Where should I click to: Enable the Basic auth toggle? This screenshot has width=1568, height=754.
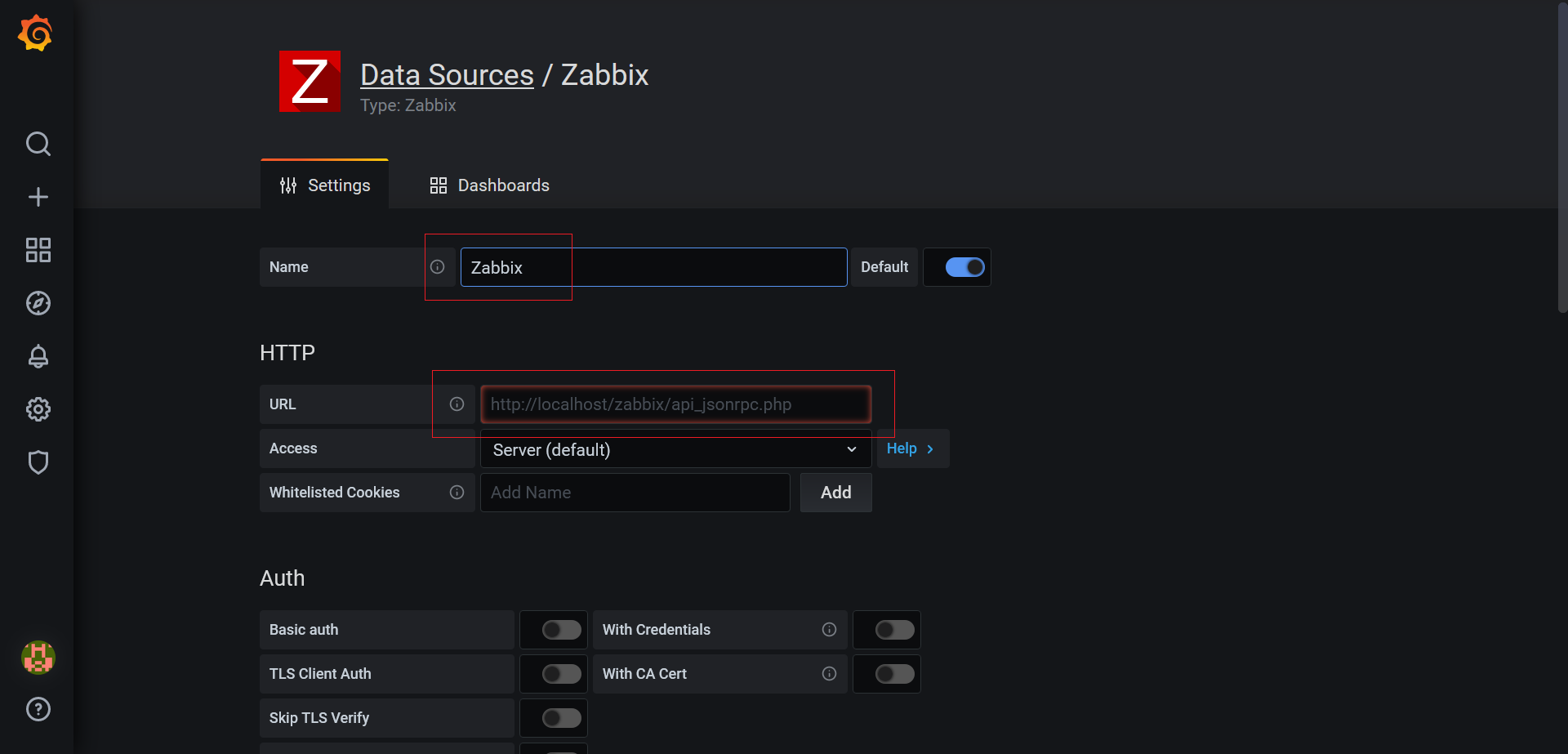pyautogui.click(x=553, y=629)
